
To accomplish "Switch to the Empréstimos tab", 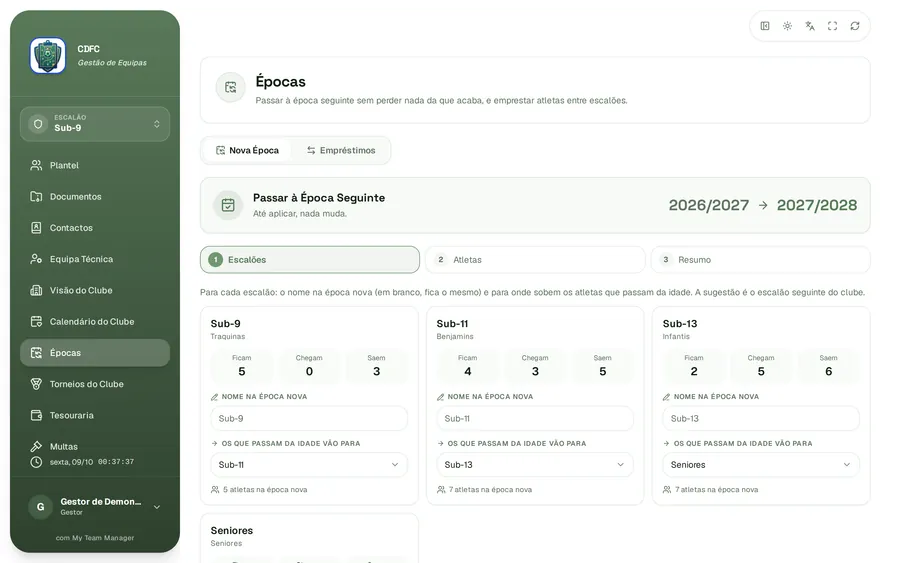I will (x=341, y=150).
